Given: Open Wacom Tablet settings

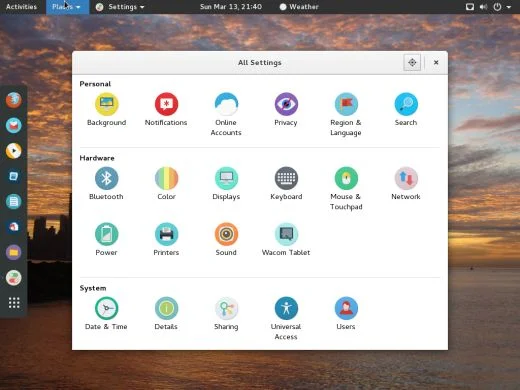Looking at the screenshot, I should coord(286,239).
